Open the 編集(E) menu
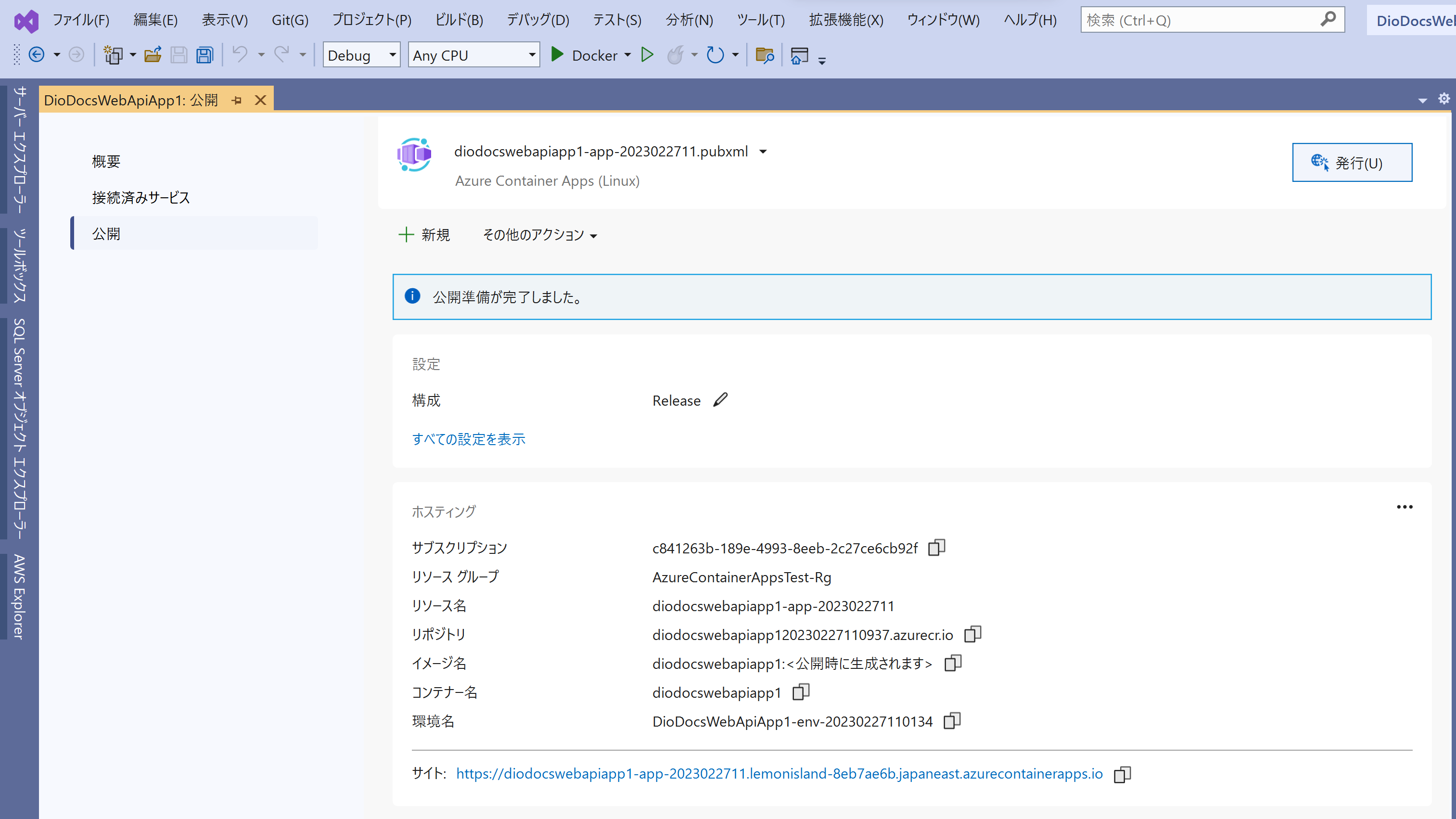The width and height of the screenshot is (1456, 819). (155, 20)
